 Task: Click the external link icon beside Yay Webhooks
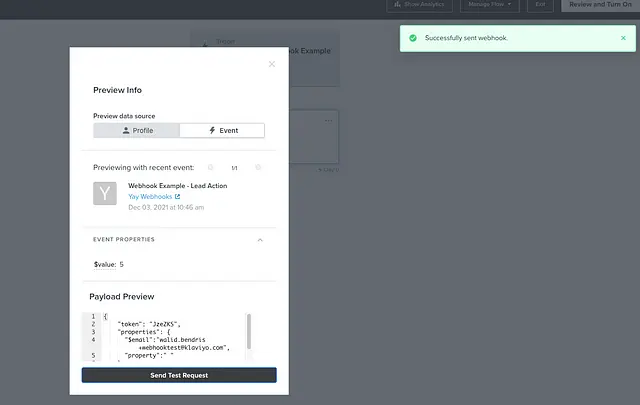[178, 197]
